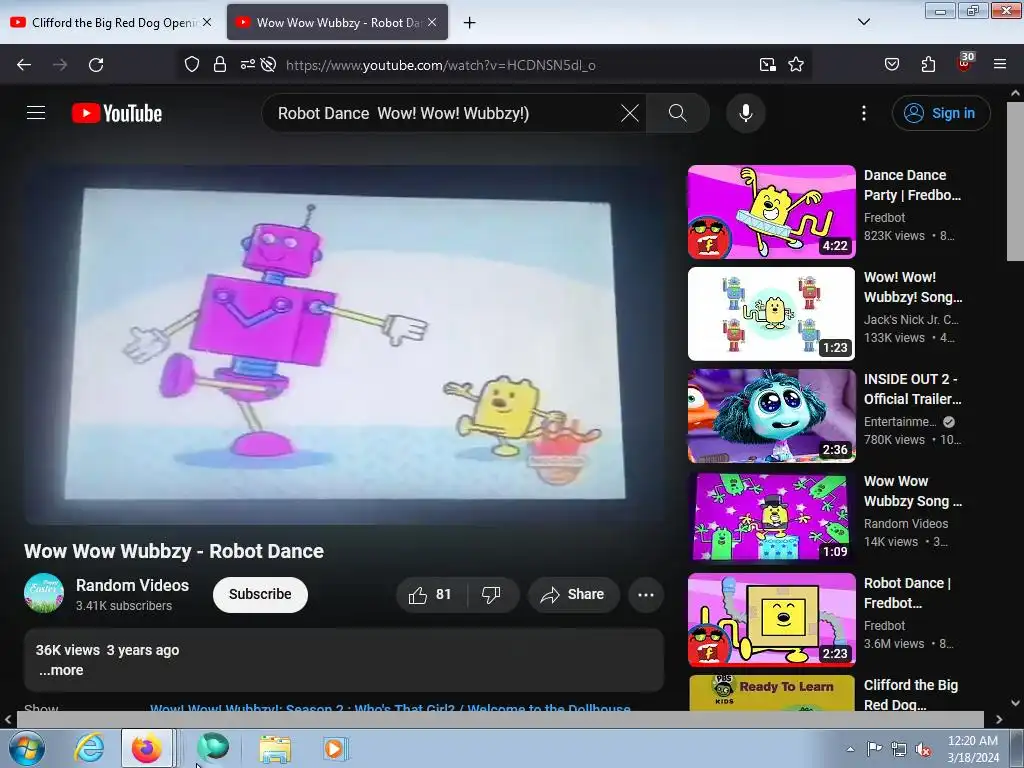Close the Clifford tab
Viewport: 1024px width, 768px height.
point(207,22)
